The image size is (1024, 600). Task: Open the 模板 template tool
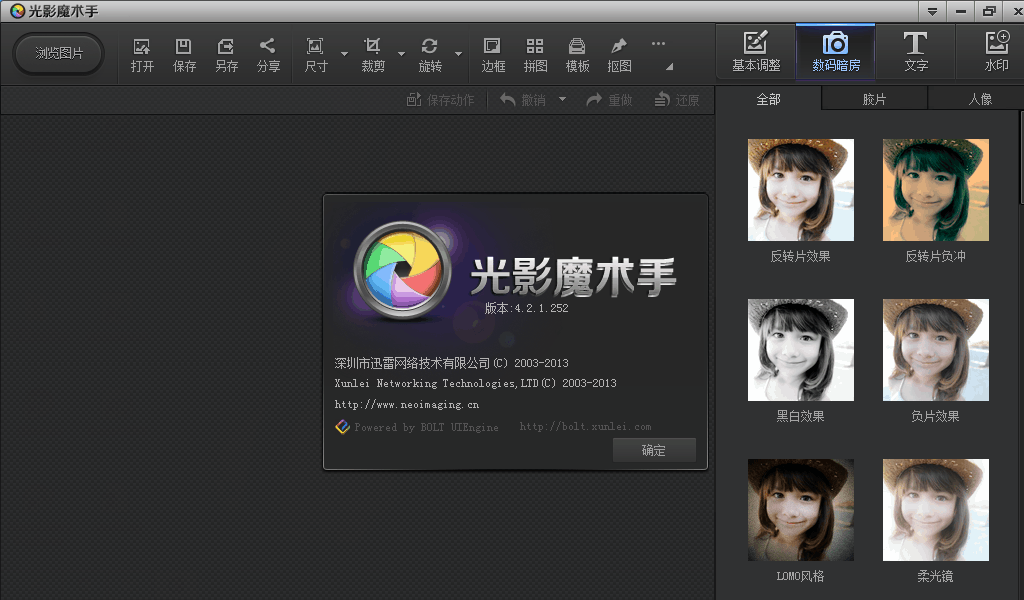click(x=577, y=55)
